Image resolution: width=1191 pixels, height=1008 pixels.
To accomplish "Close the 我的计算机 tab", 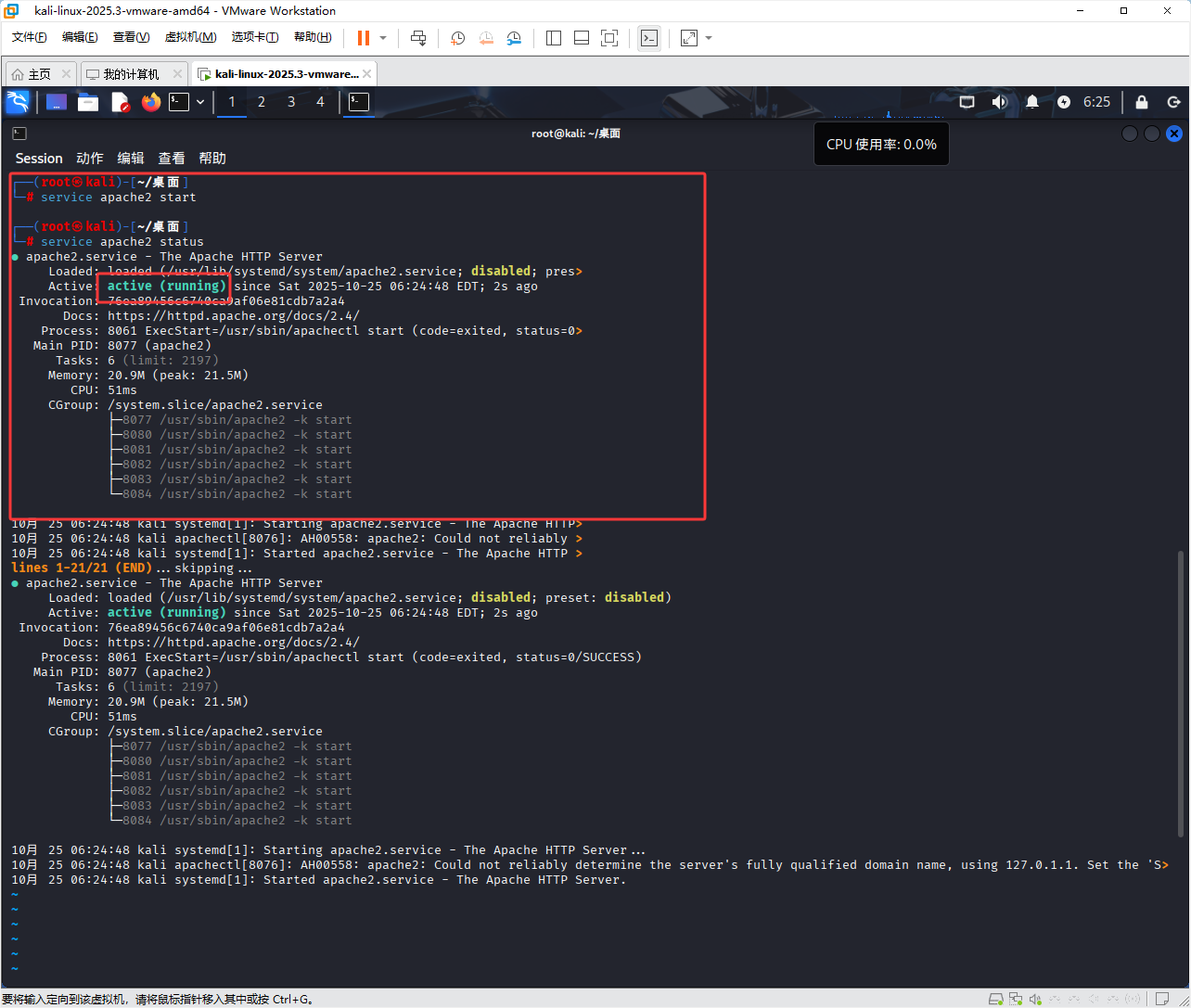I will (x=176, y=74).
